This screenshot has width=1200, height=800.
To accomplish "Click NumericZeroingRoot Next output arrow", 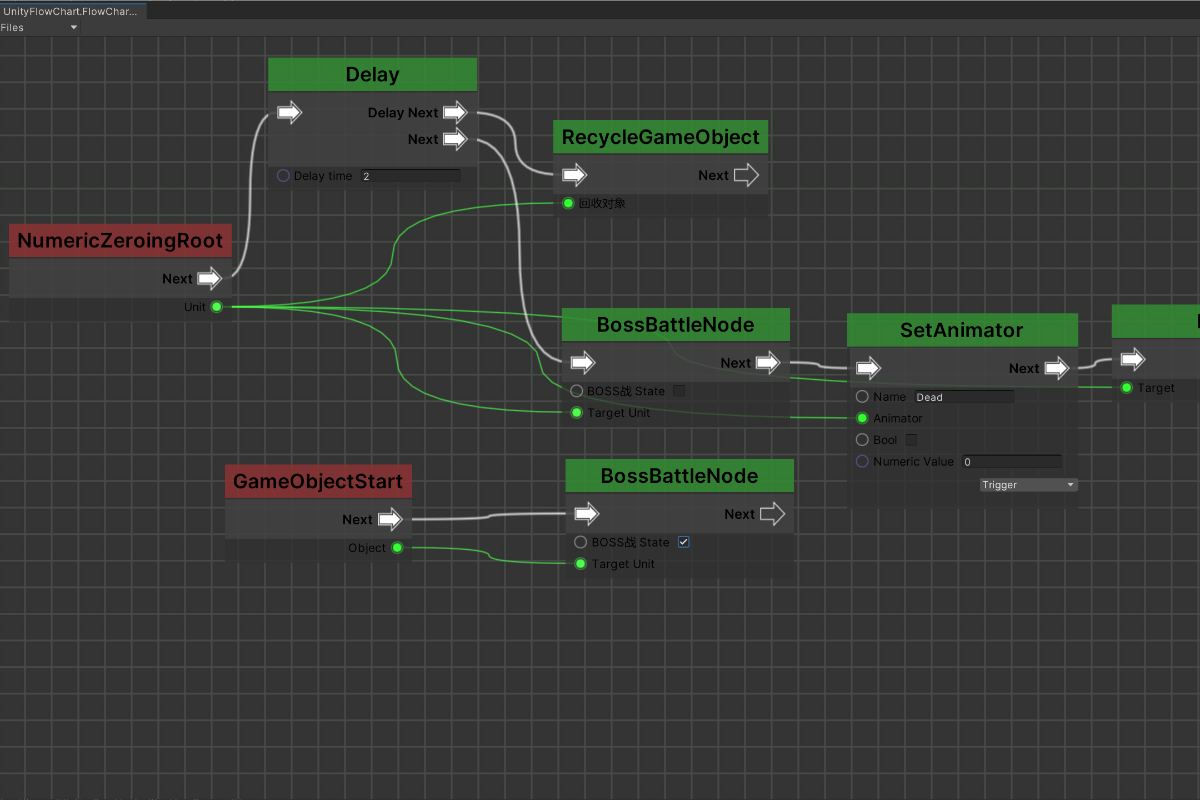I will point(209,278).
